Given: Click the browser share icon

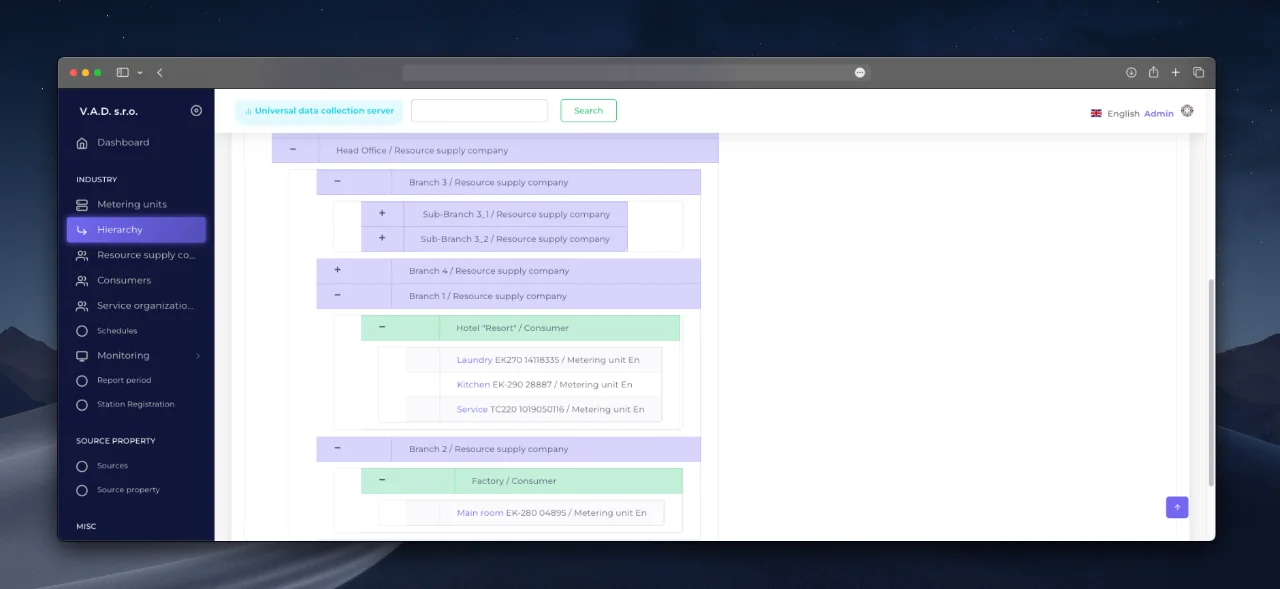Looking at the screenshot, I should coord(1153,73).
